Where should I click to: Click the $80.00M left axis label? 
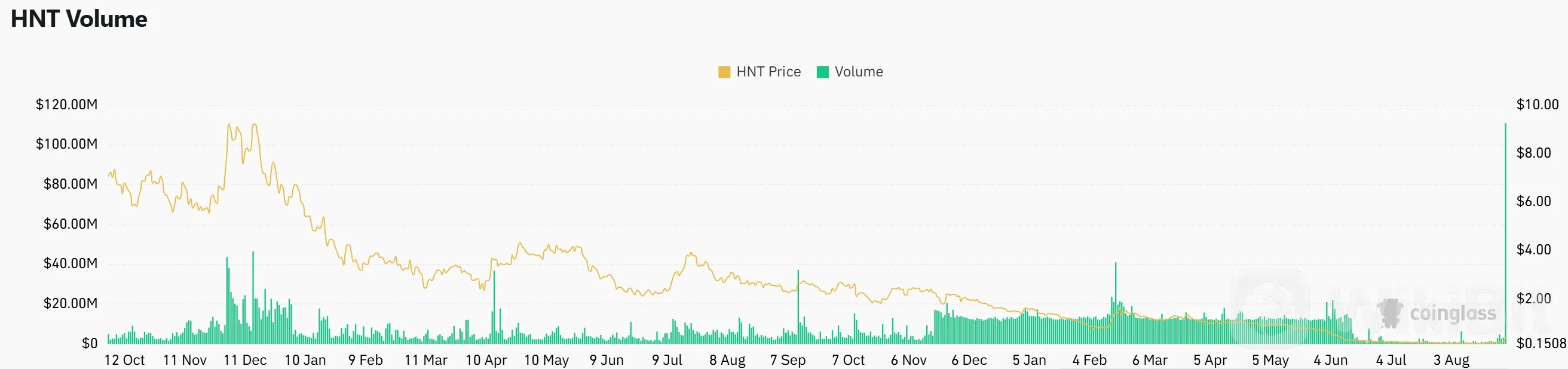(x=70, y=184)
